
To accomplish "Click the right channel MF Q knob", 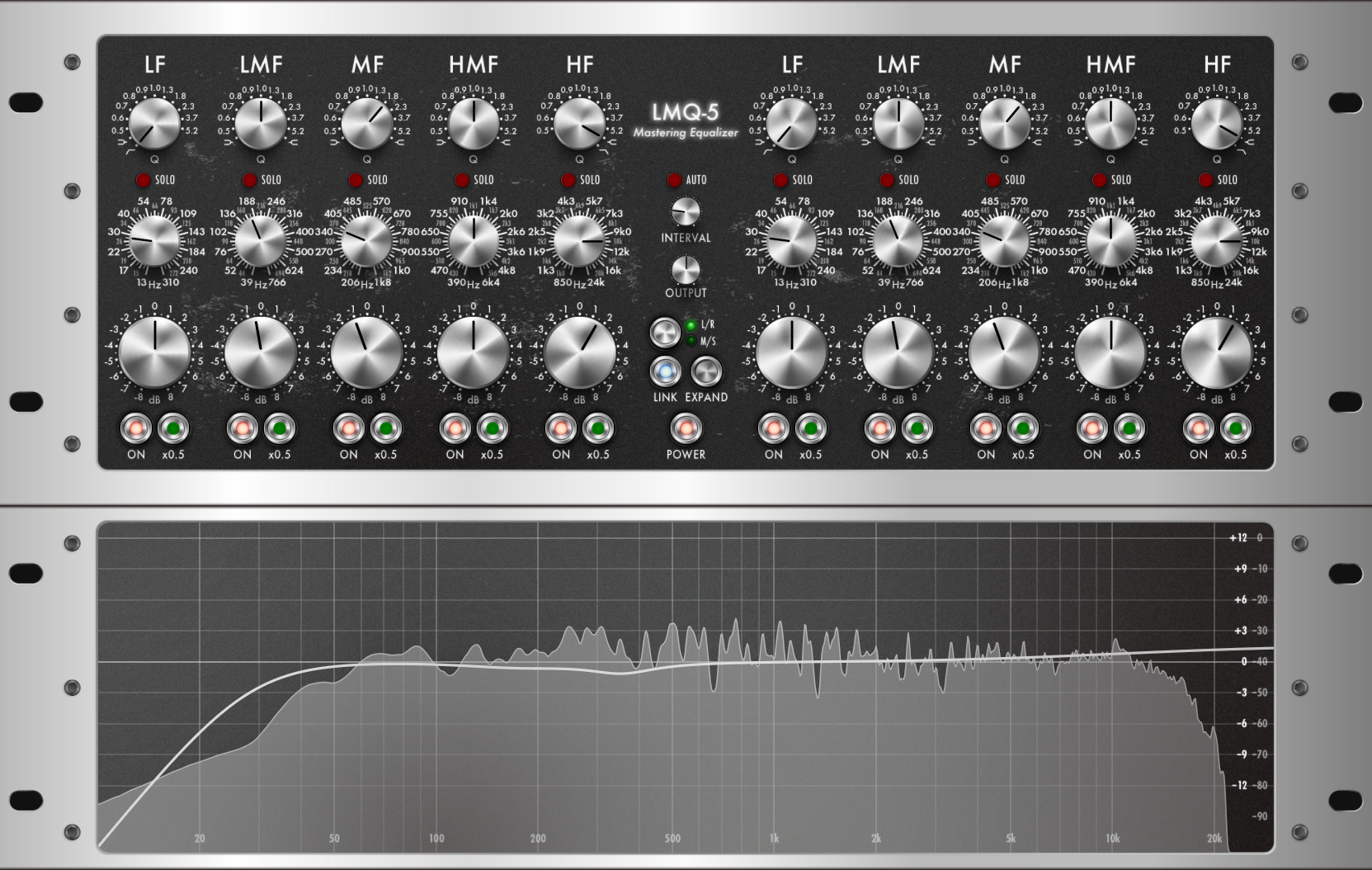I will coord(1005,124).
